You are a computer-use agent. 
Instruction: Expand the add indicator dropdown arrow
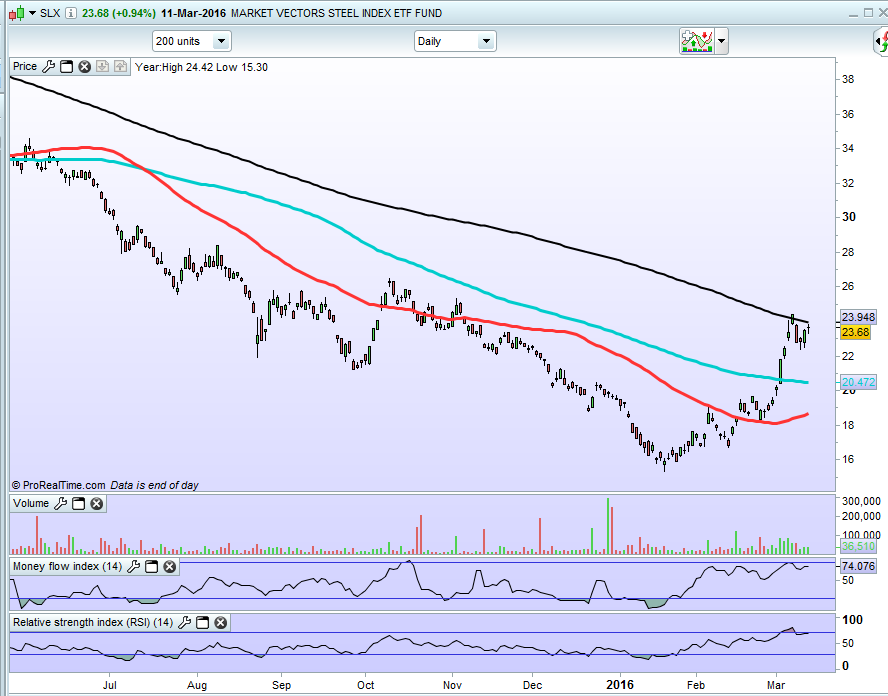pyautogui.click(x=721, y=41)
